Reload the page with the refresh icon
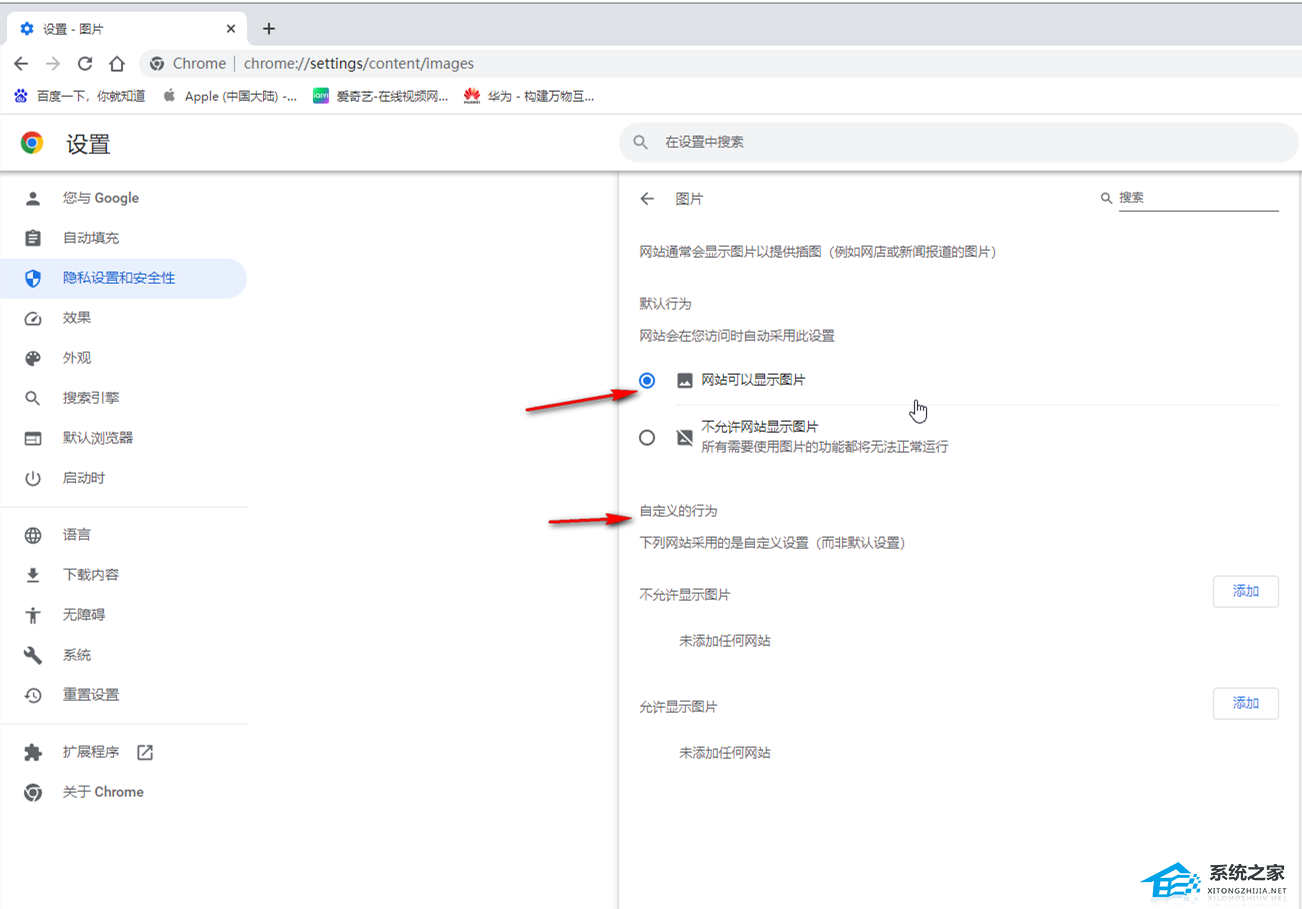 (85, 64)
